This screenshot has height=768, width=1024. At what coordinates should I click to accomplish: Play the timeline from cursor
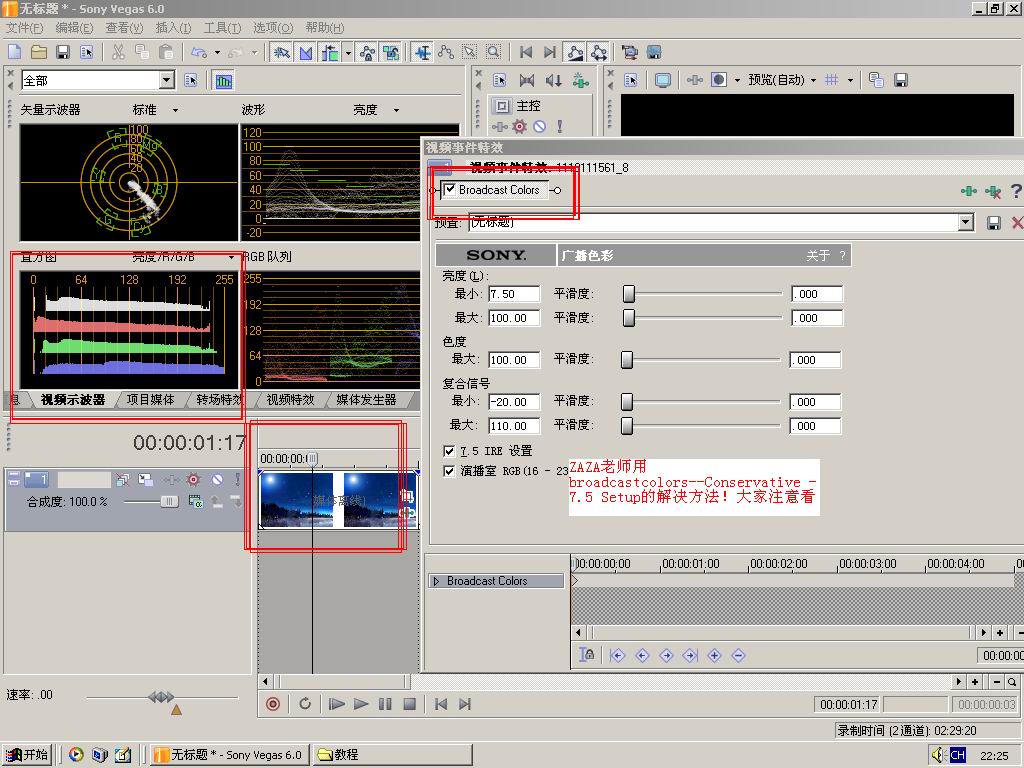click(x=360, y=704)
